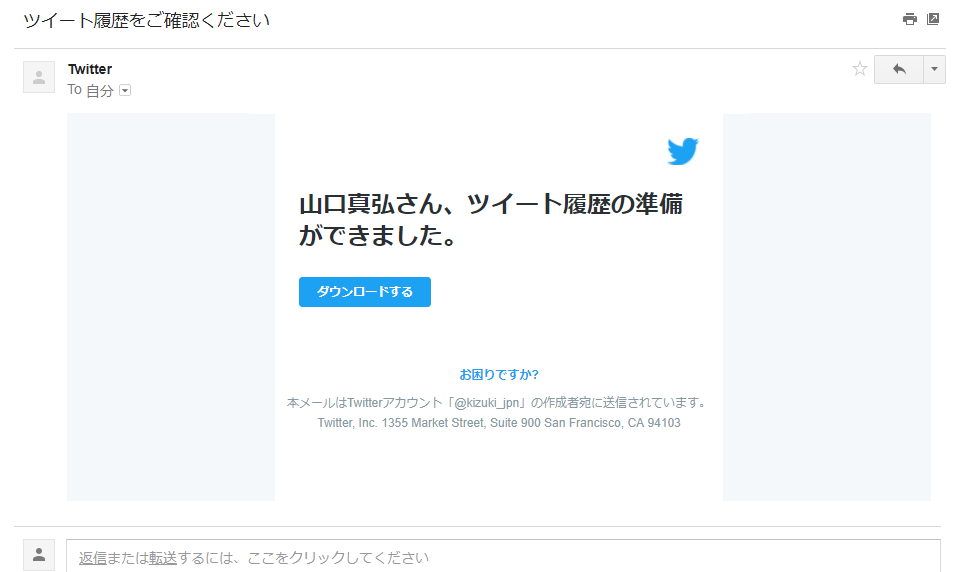Viewport: 956px width, 572px height.
Task: Open the more reply options dropdown
Action: [934, 70]
